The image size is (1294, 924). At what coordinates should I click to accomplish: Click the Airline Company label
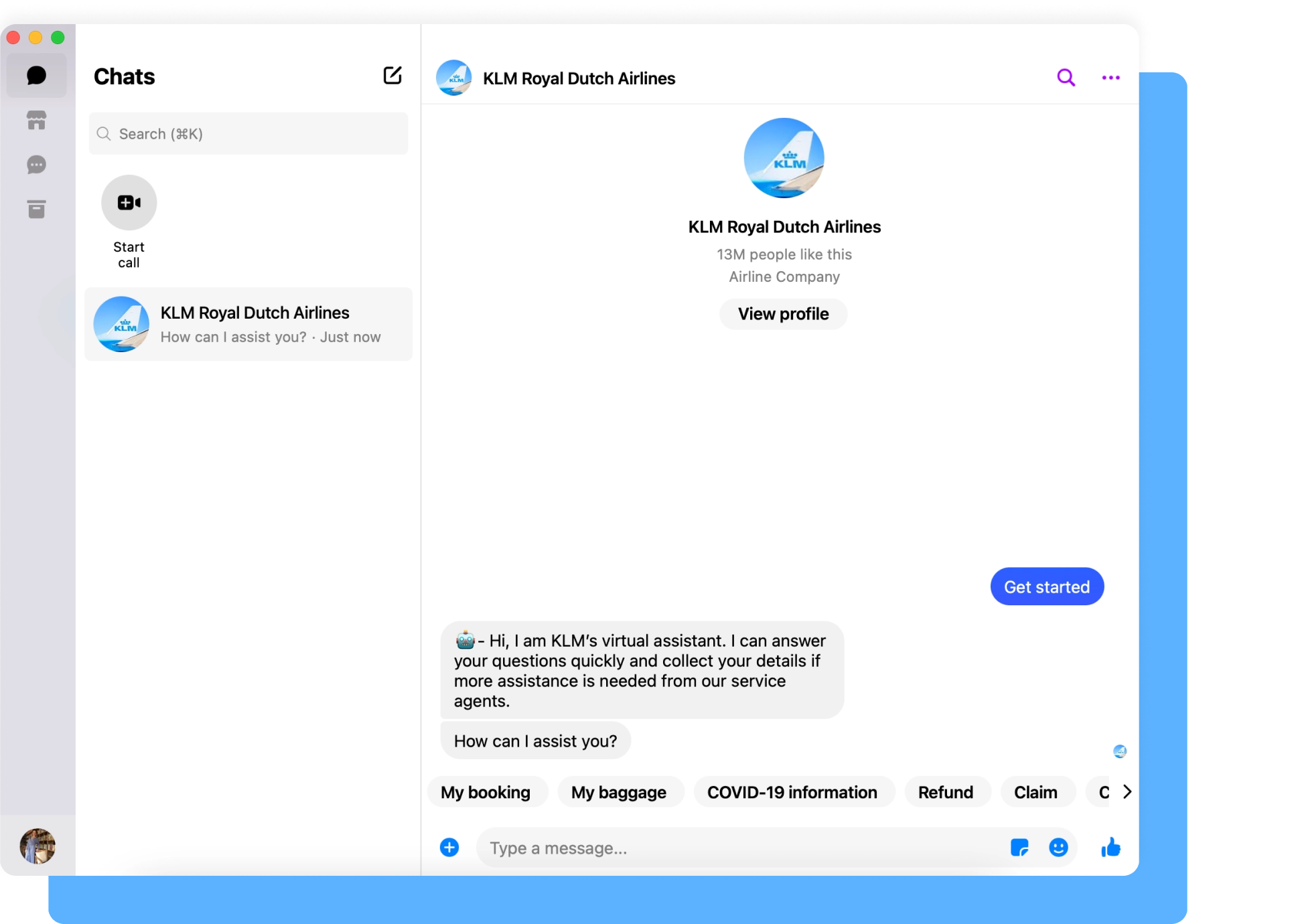tap(784, 277)
